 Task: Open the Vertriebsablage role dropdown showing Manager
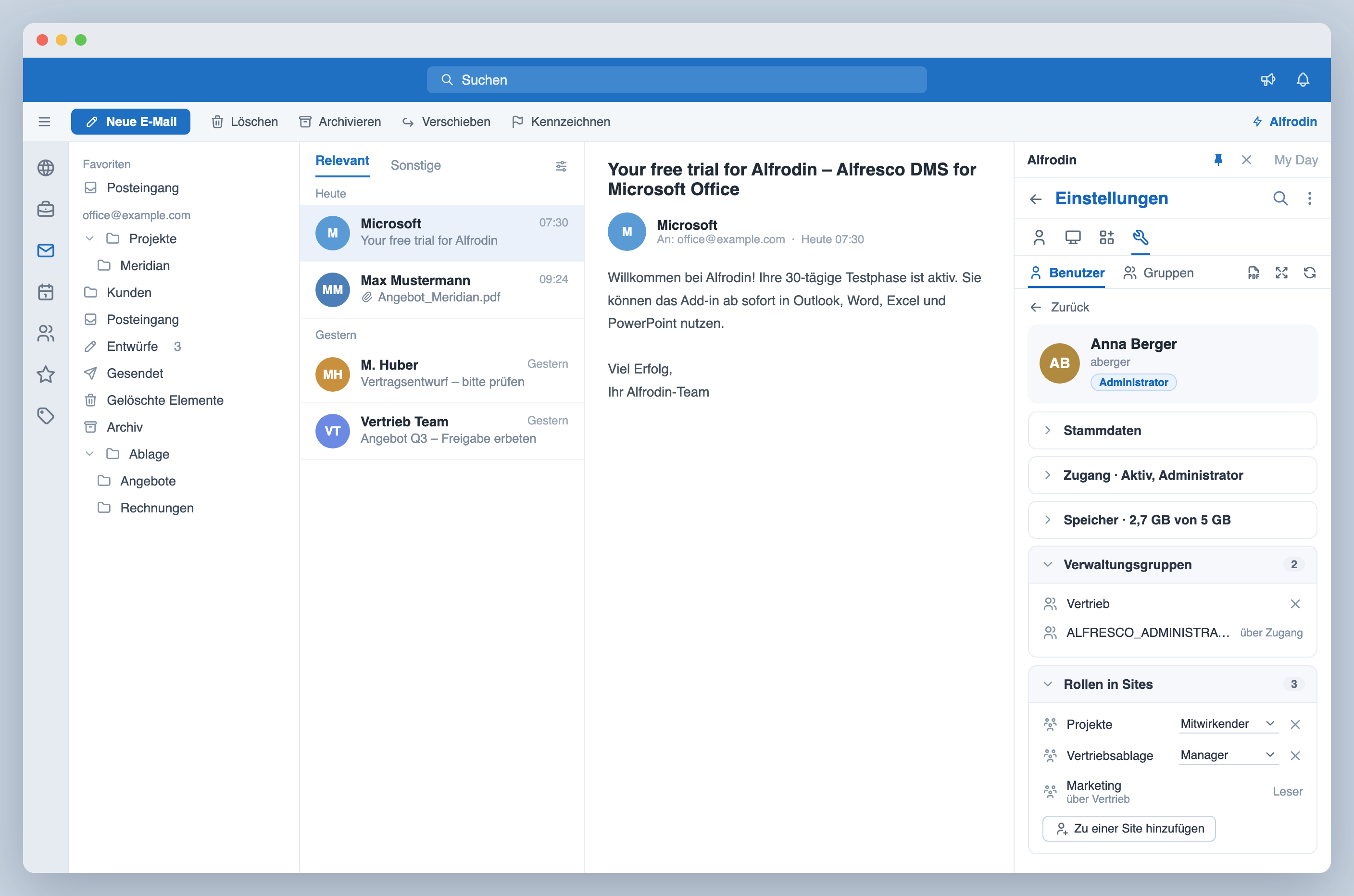(x=1228, y=756)
